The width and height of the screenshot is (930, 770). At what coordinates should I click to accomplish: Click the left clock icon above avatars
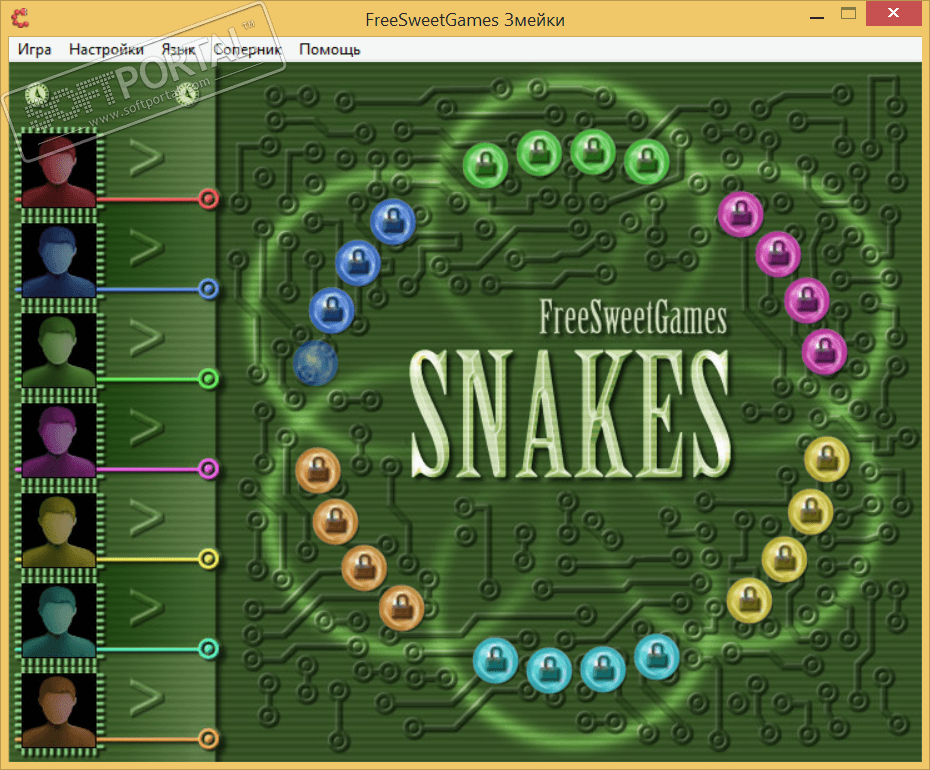click(x=37, y=95)
